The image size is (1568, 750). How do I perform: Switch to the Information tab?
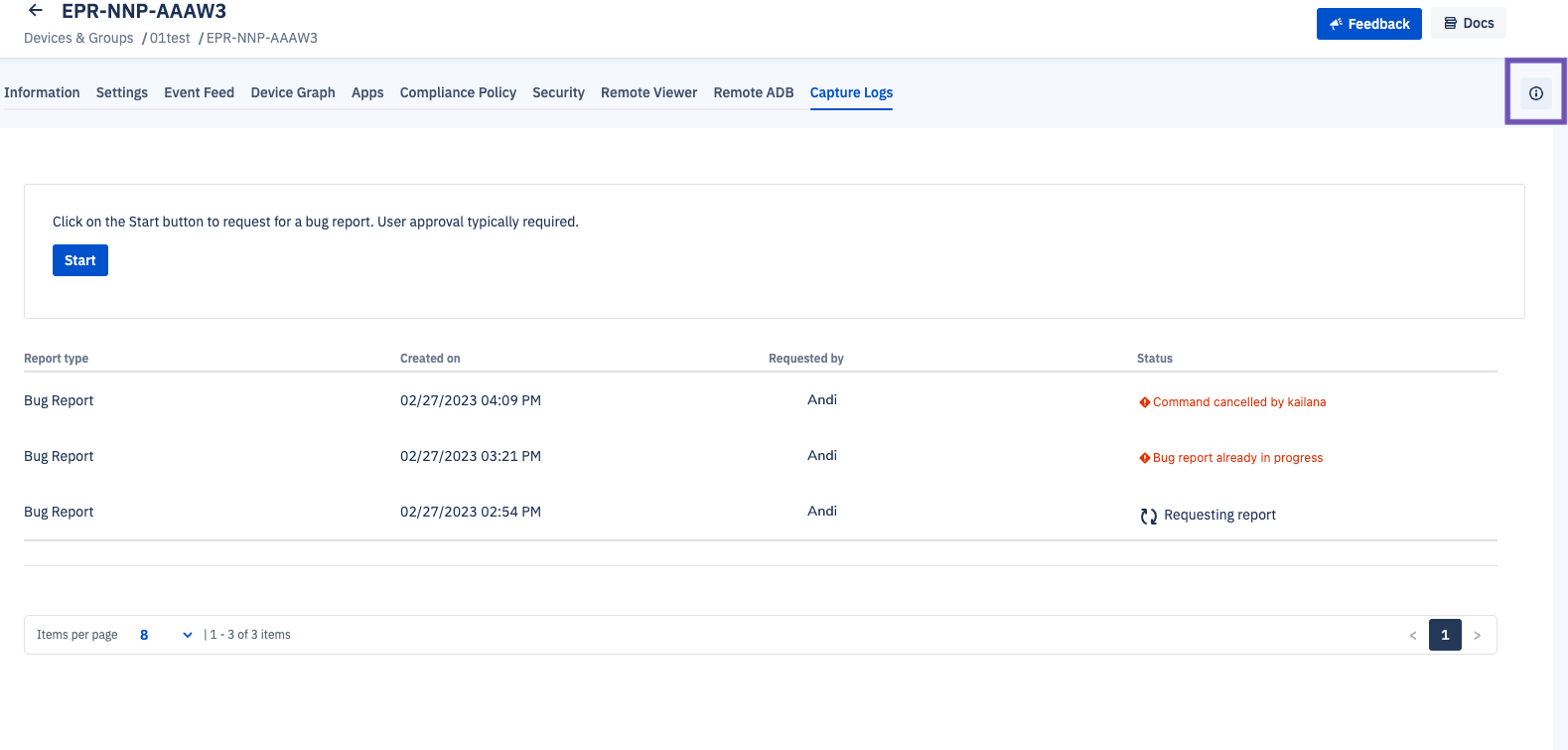(42, 92)
